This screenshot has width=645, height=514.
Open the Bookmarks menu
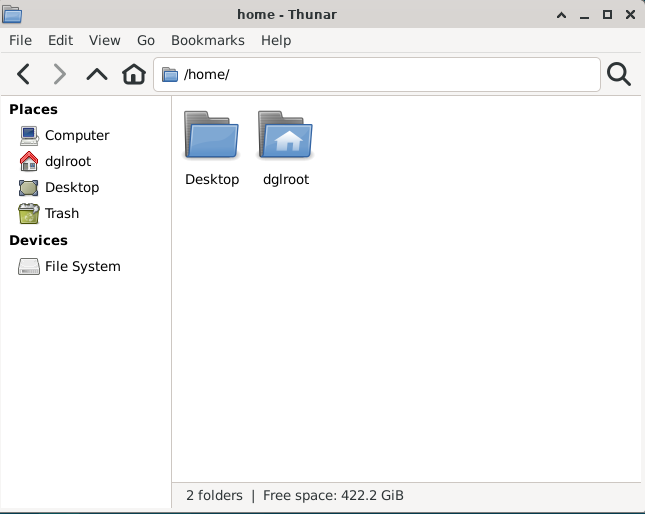[208, 40]
